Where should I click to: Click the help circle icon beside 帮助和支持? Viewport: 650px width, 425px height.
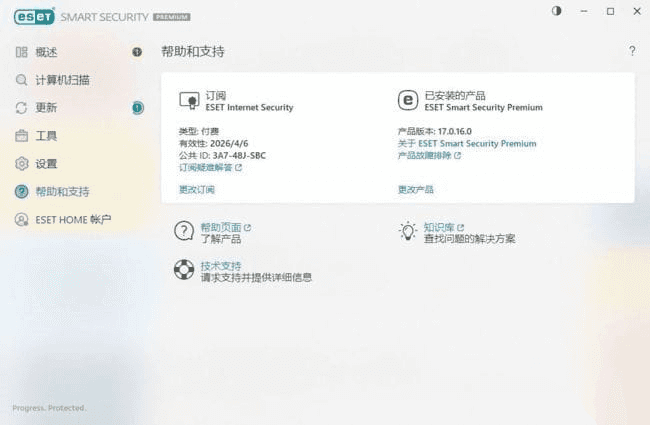[22, 192]
